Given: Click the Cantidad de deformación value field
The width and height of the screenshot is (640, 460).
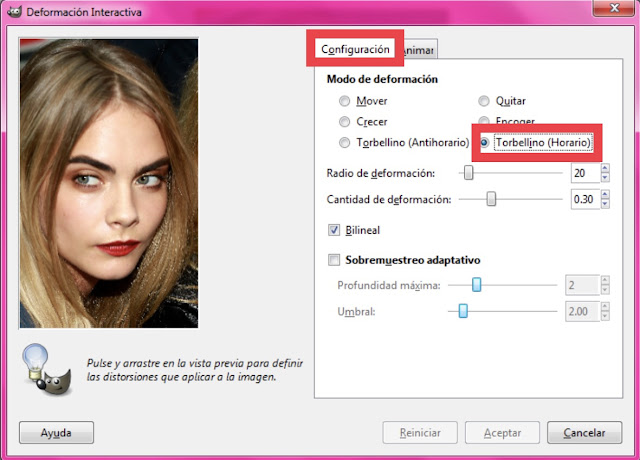Looking at the screenshot, I should pos(585,199).
